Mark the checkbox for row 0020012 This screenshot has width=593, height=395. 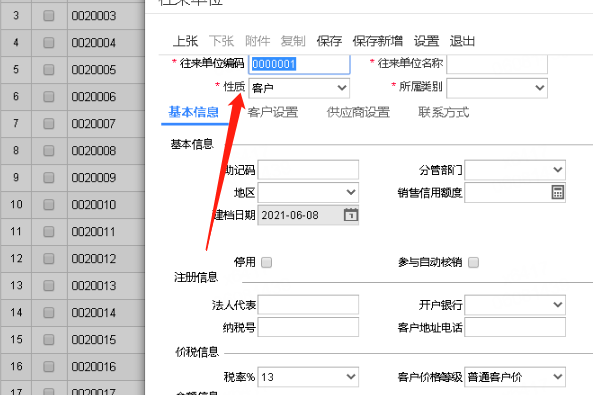pyautogui.click(x=48, y=259)
